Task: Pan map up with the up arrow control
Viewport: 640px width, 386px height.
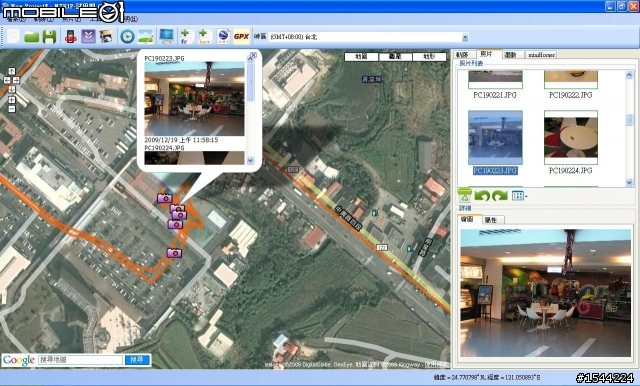Action: click(x=11, y=71)
